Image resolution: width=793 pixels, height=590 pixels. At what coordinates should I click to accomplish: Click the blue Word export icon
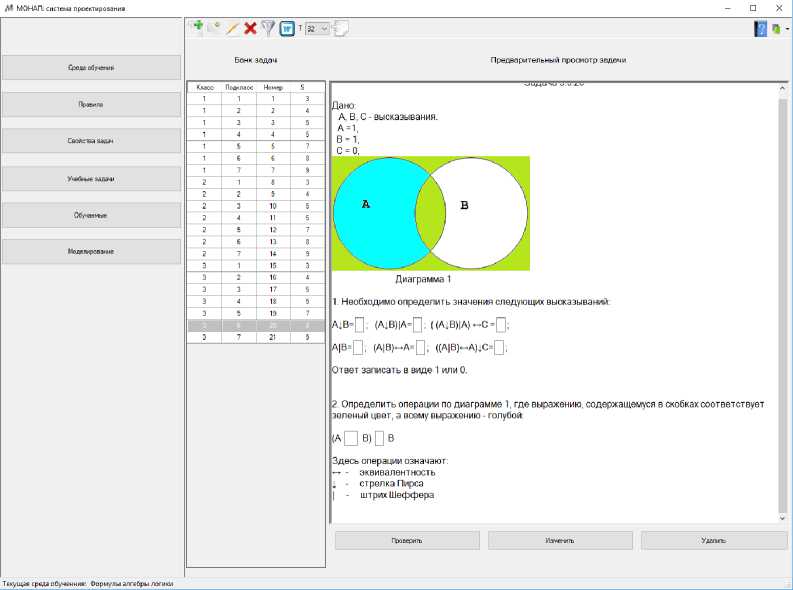[287, 29]
